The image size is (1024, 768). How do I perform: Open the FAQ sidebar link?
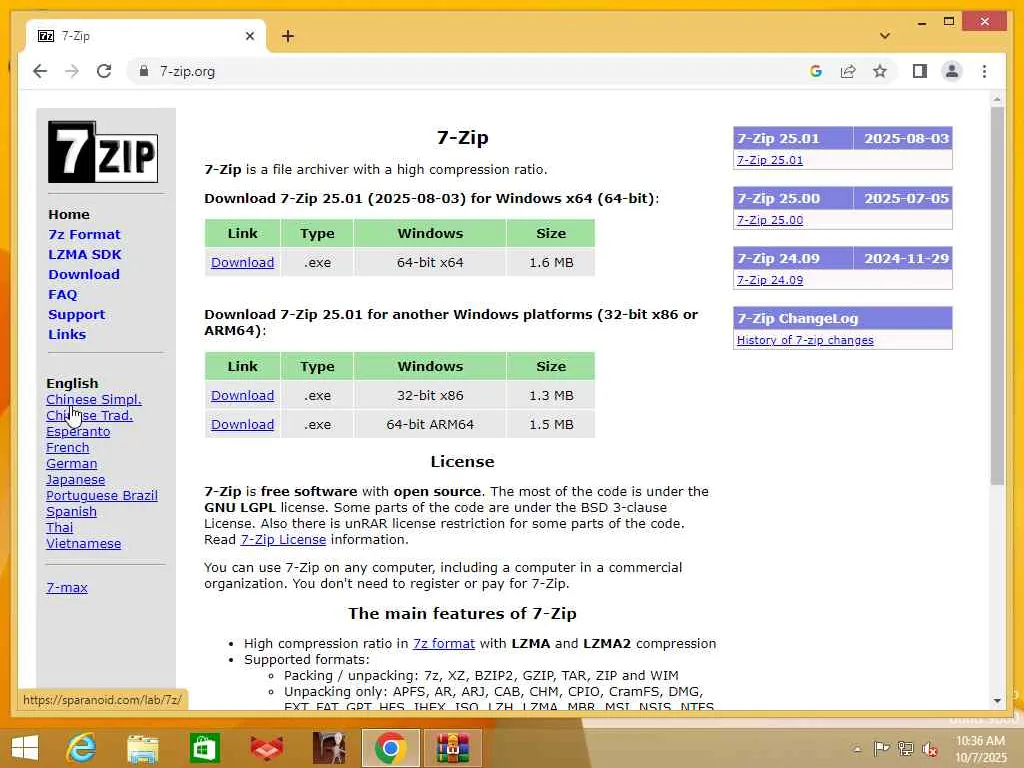click(x=62, y=295)
